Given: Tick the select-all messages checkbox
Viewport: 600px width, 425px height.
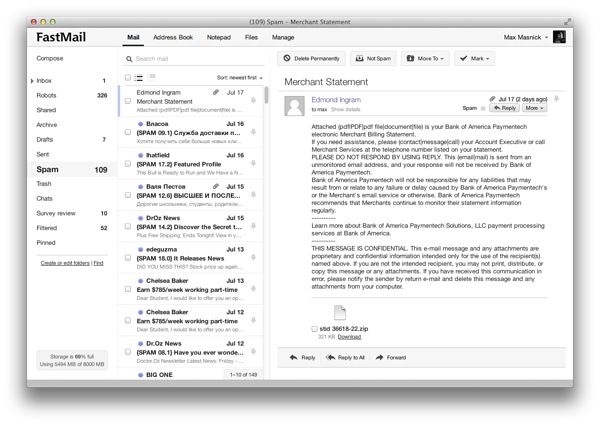Looking at the screenshot, I should click(x=127, y=77).
